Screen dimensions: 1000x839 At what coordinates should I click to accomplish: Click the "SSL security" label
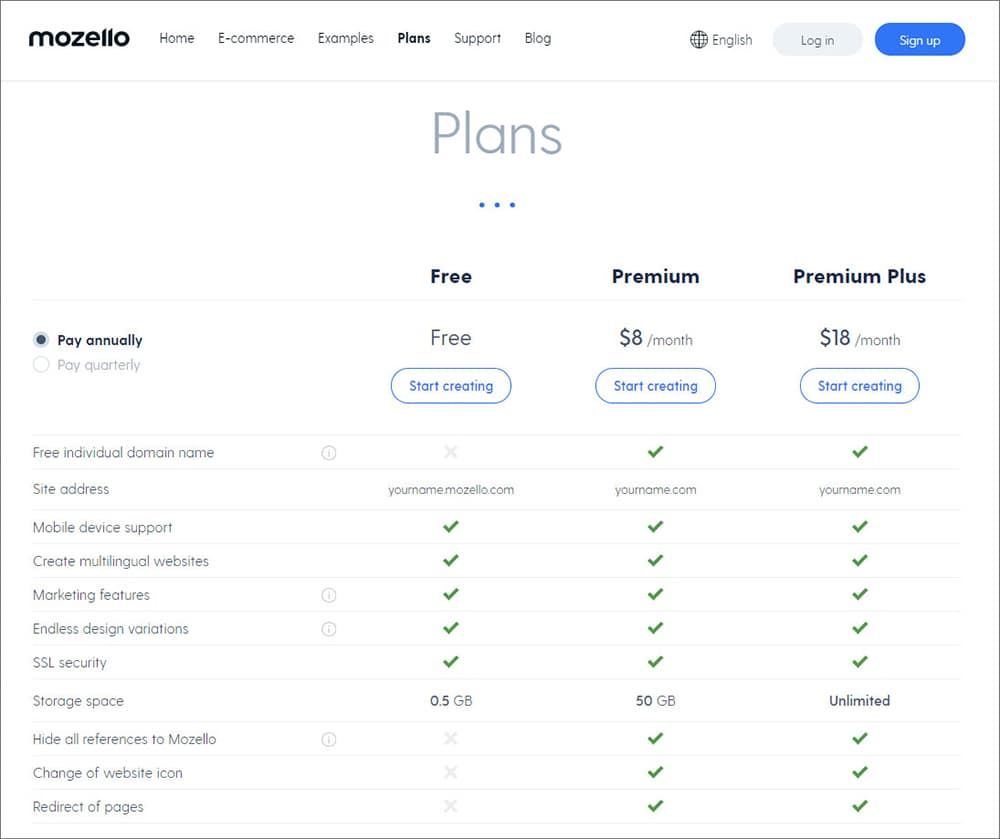pyautogui.click(x=70, y=662)
